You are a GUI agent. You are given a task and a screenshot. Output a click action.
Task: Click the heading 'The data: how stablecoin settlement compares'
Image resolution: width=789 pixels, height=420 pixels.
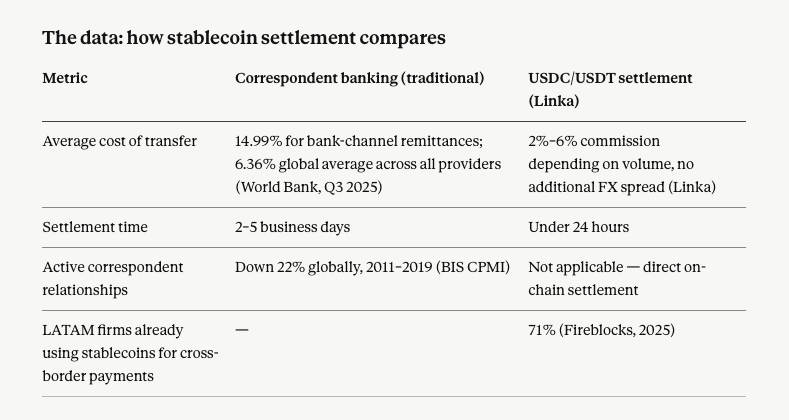point(244,38)
